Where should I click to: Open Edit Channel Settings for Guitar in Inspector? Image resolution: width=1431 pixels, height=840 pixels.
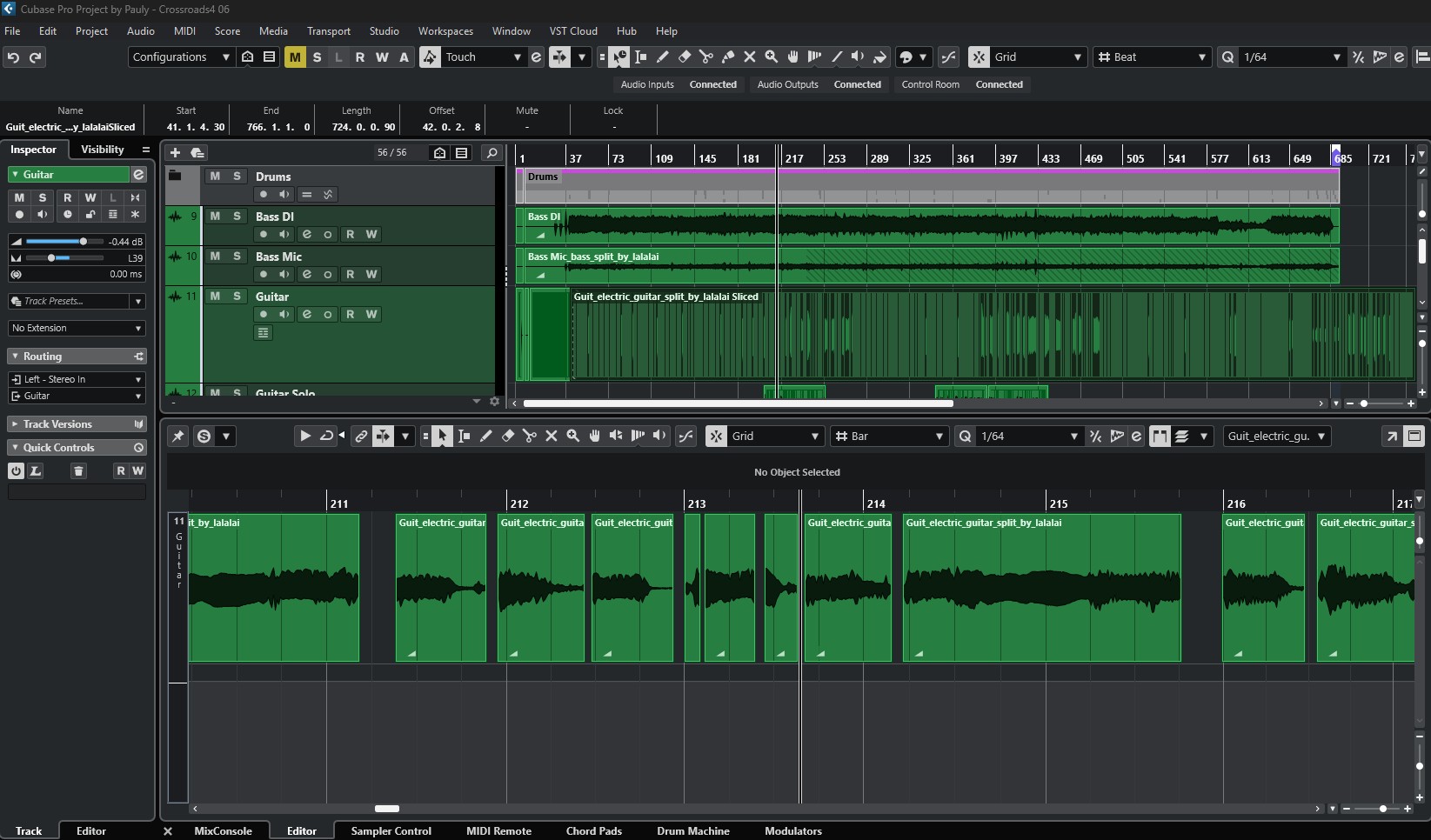(138, 175)
